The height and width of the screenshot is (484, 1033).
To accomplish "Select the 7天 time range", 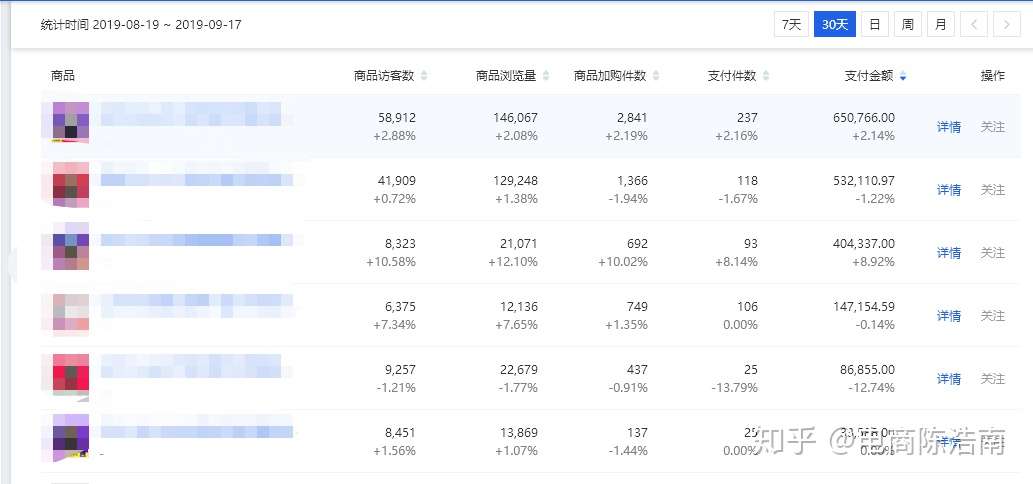I will point(791,25).
